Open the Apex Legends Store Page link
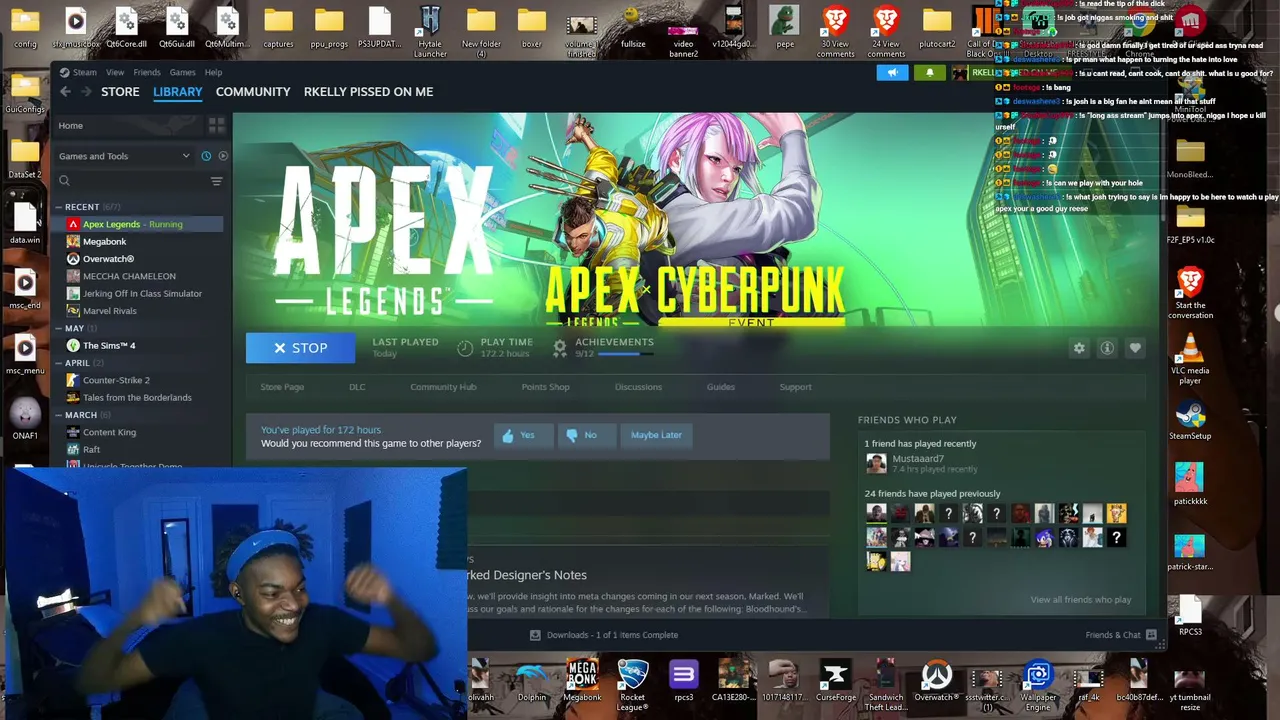 coord(282,387)
